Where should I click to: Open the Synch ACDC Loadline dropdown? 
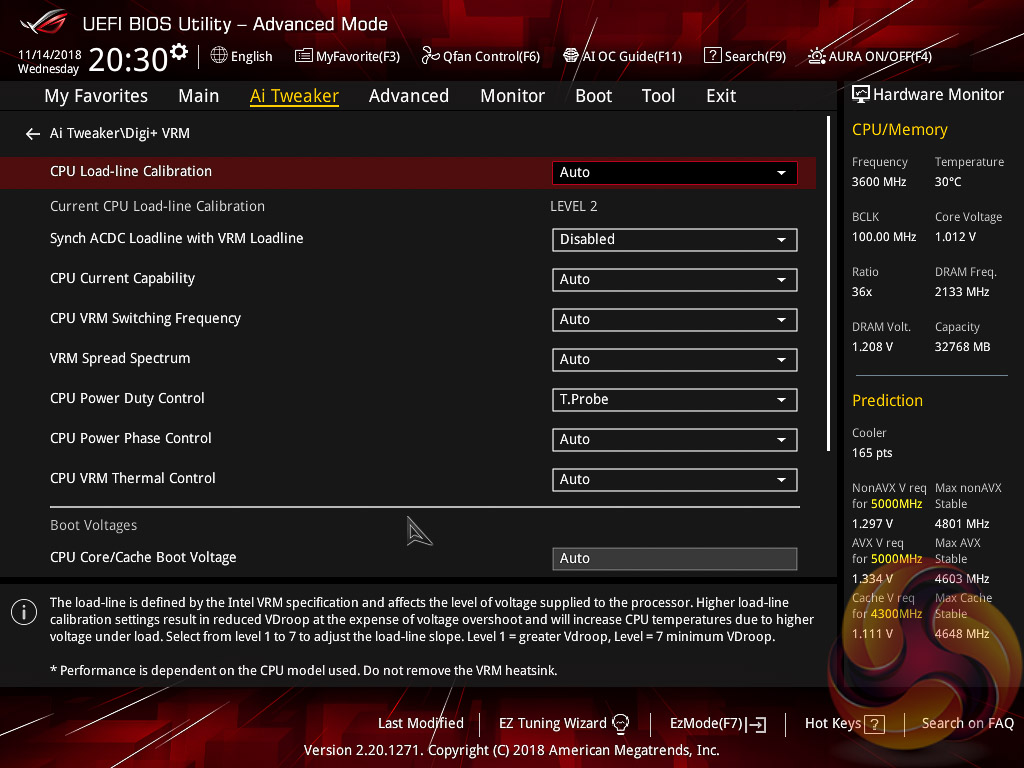[x=674, y=240]
